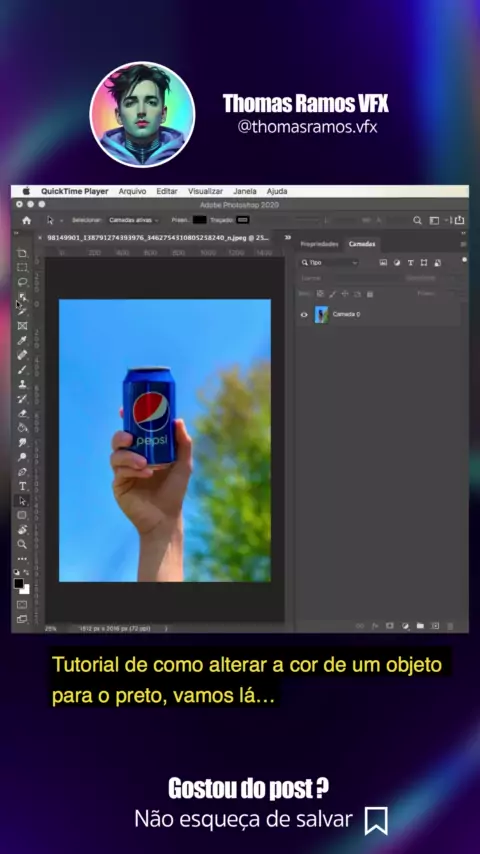Select the Object Selection tool

click(22, 297)
